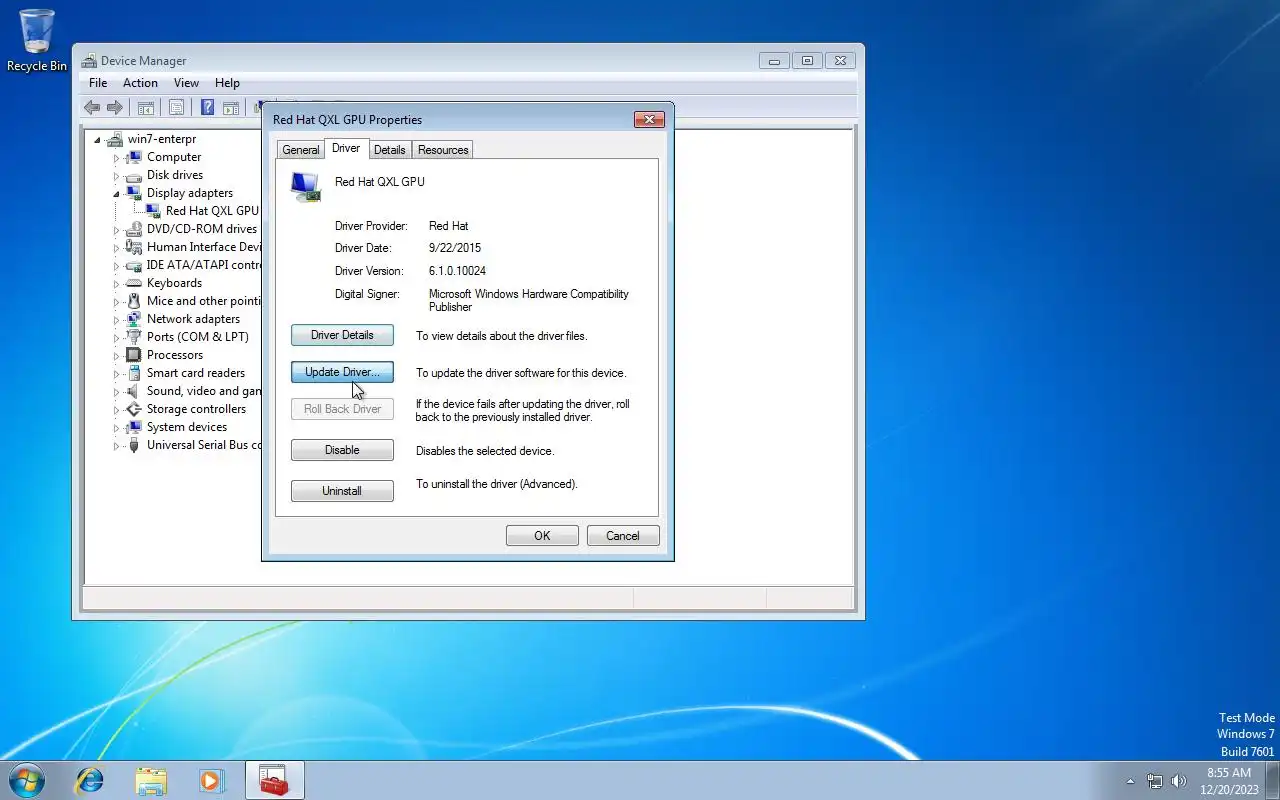This screenshot has height=800, width=1280.
Task: Click the Properties toolbar icon in Device Manager
Action: pos(176,108)
